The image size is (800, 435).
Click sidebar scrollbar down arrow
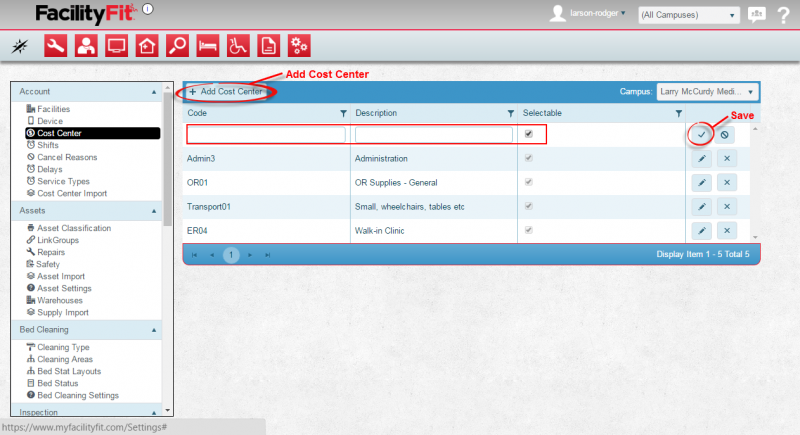167,410
